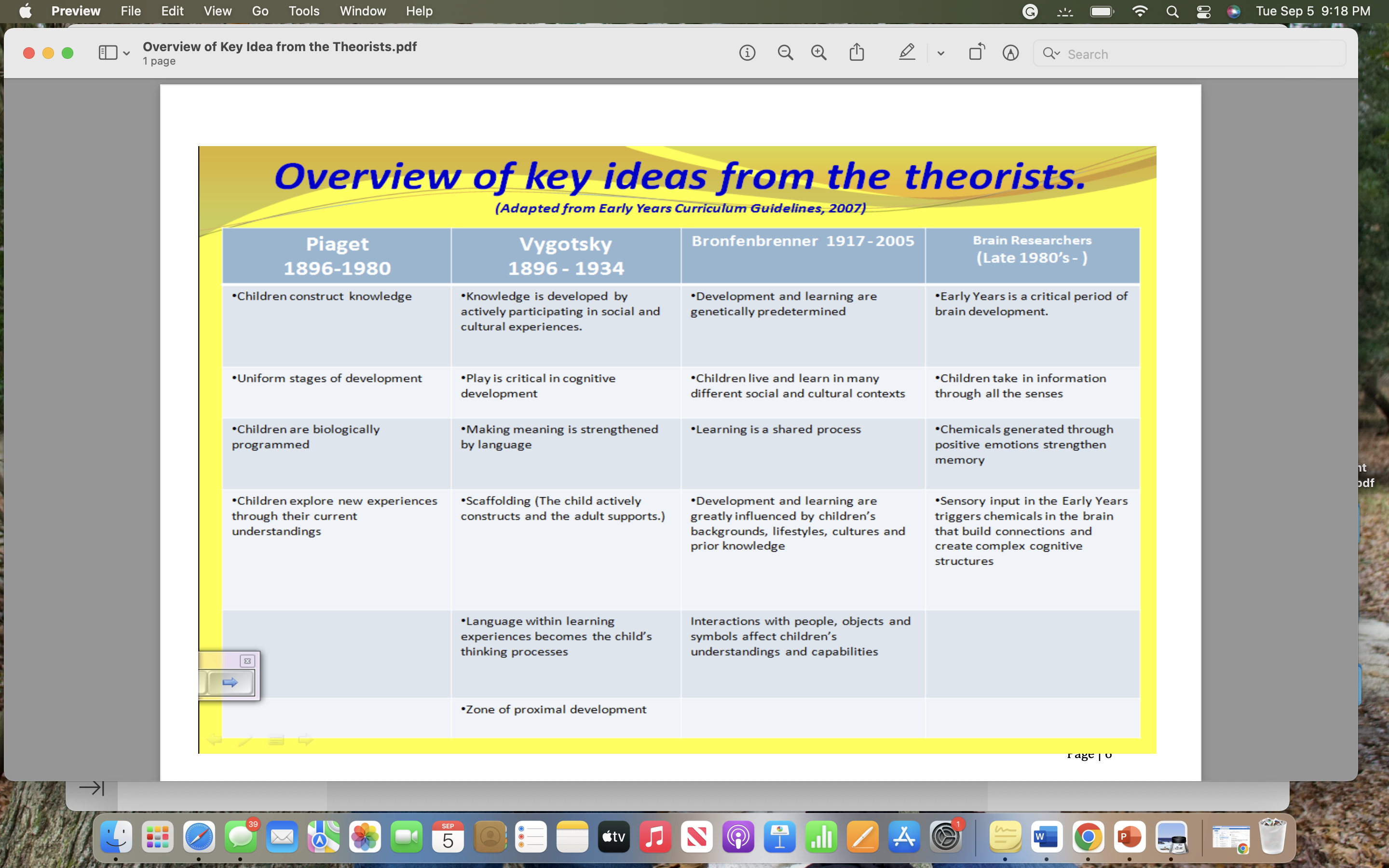Open the Tools menu
Viewport: 1389px width, 868px height.
[304, 11]
